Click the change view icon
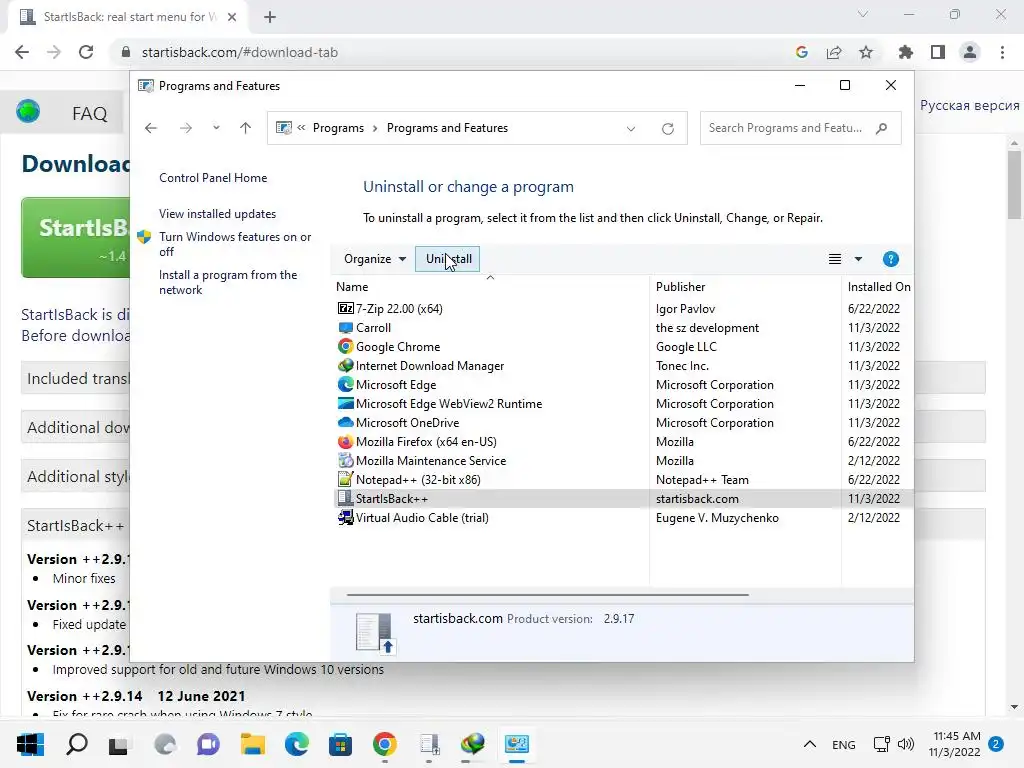 [x=835, y=259]
